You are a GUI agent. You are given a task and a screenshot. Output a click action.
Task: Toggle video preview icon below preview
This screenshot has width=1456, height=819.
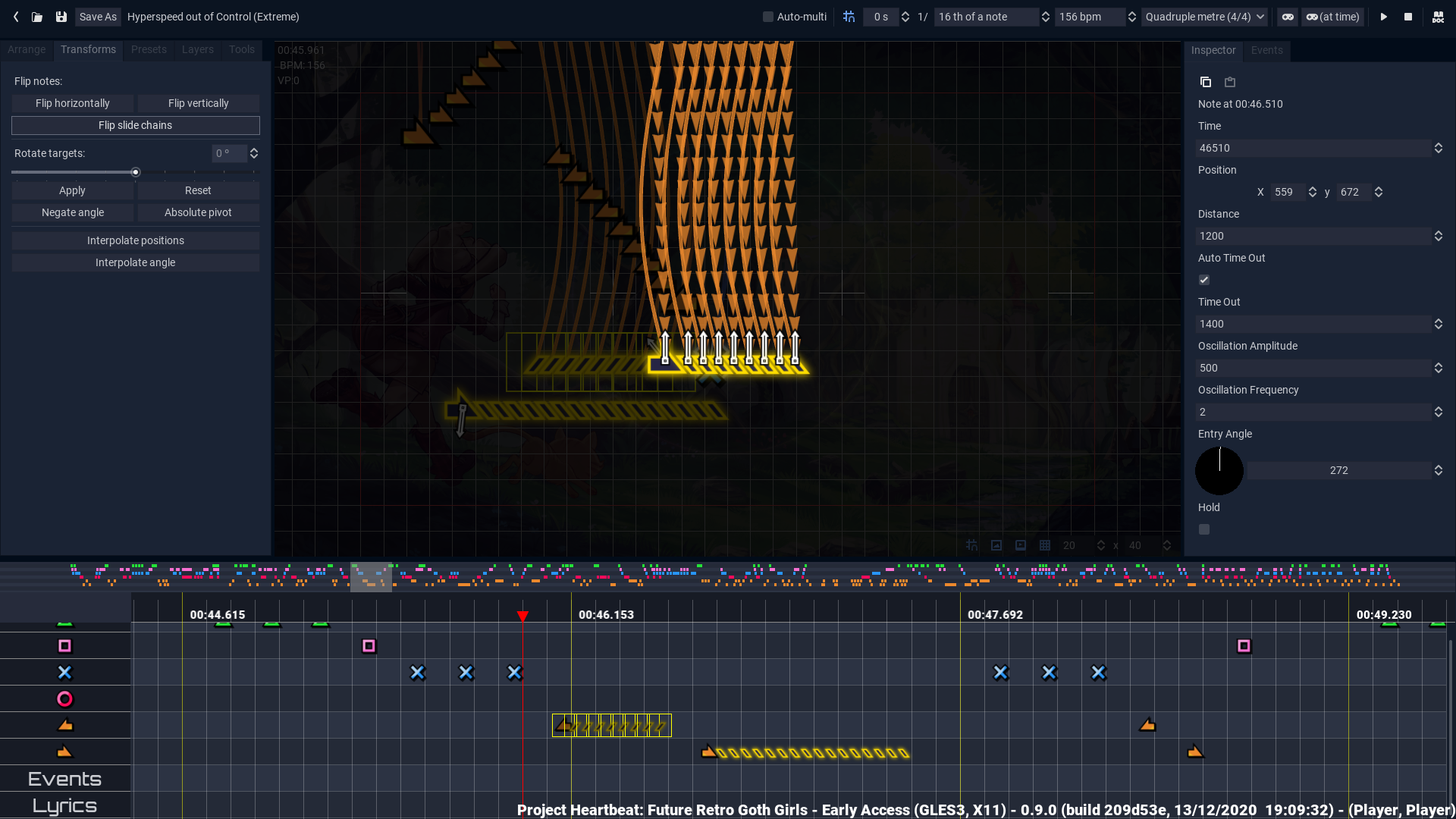(x=1021, y=545)
